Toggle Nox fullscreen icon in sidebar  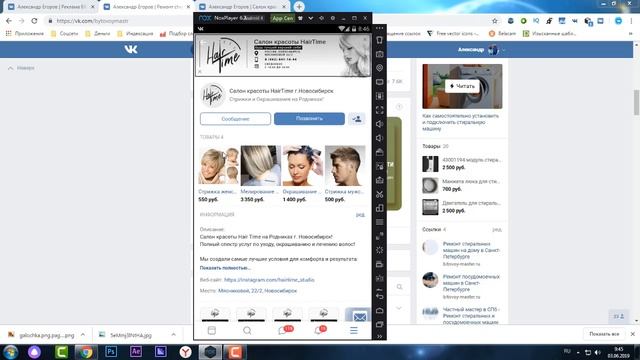coord(379,110)
